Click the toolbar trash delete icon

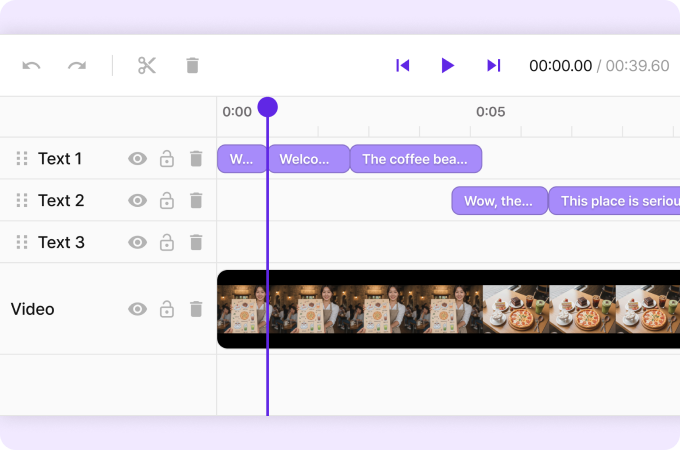(192, 66)
